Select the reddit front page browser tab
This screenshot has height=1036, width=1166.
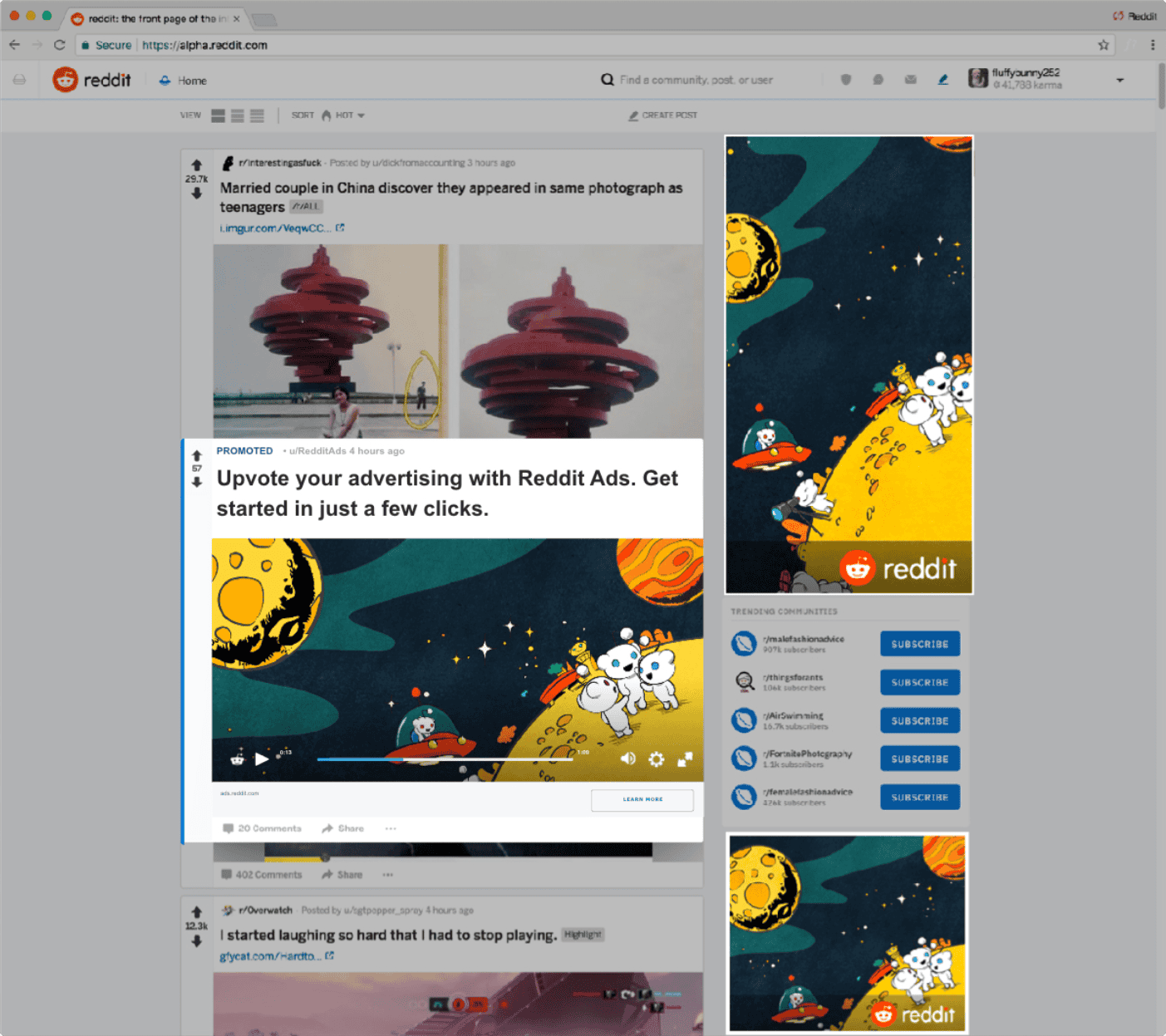155,18
